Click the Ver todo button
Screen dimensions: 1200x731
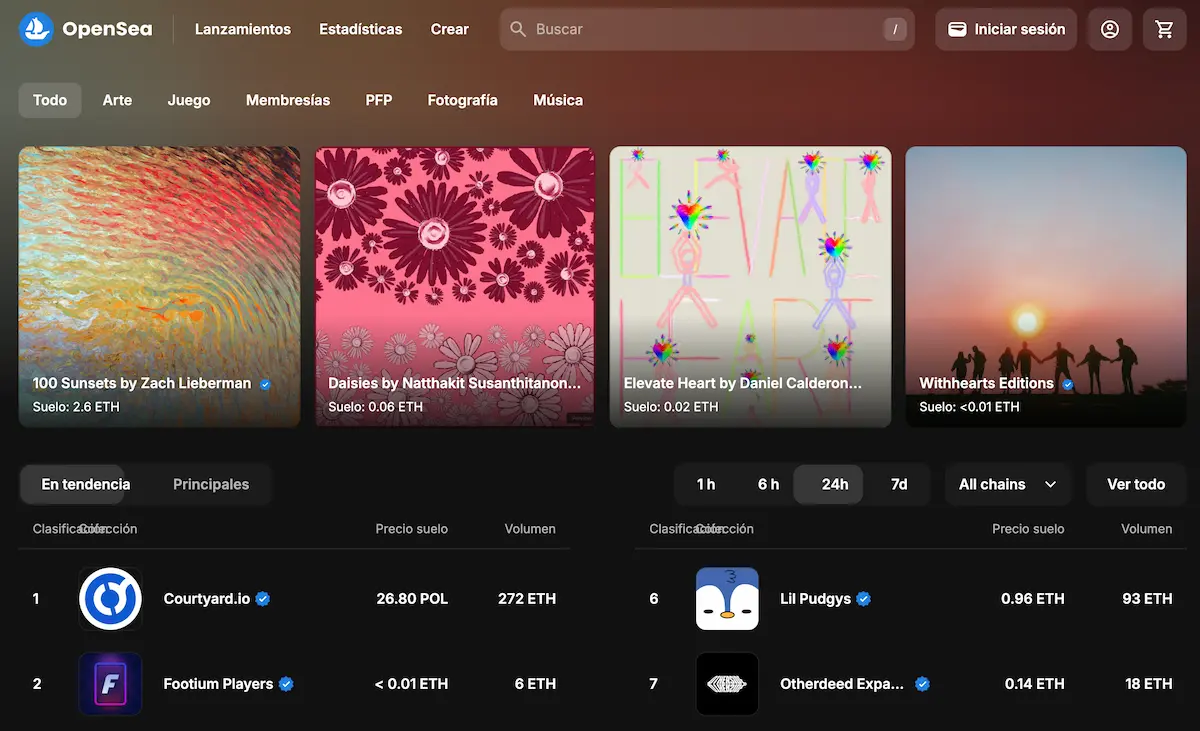1136,484
